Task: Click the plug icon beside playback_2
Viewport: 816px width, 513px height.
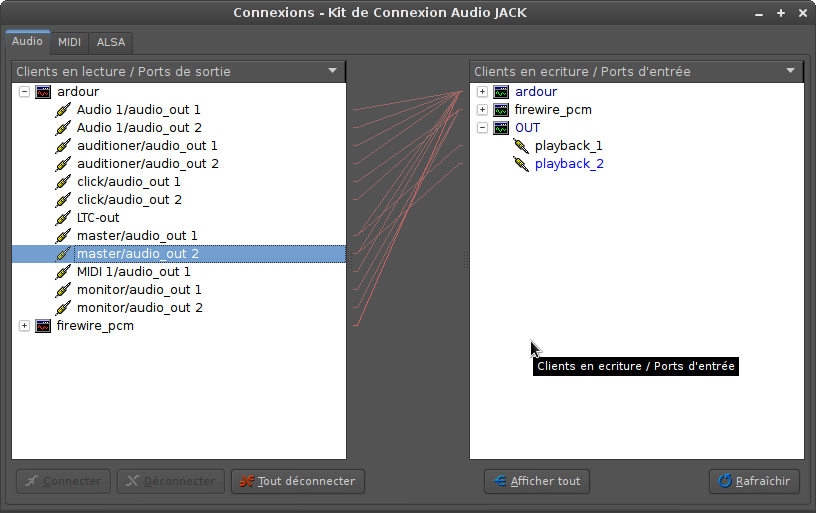Action: tap(521, 164)
